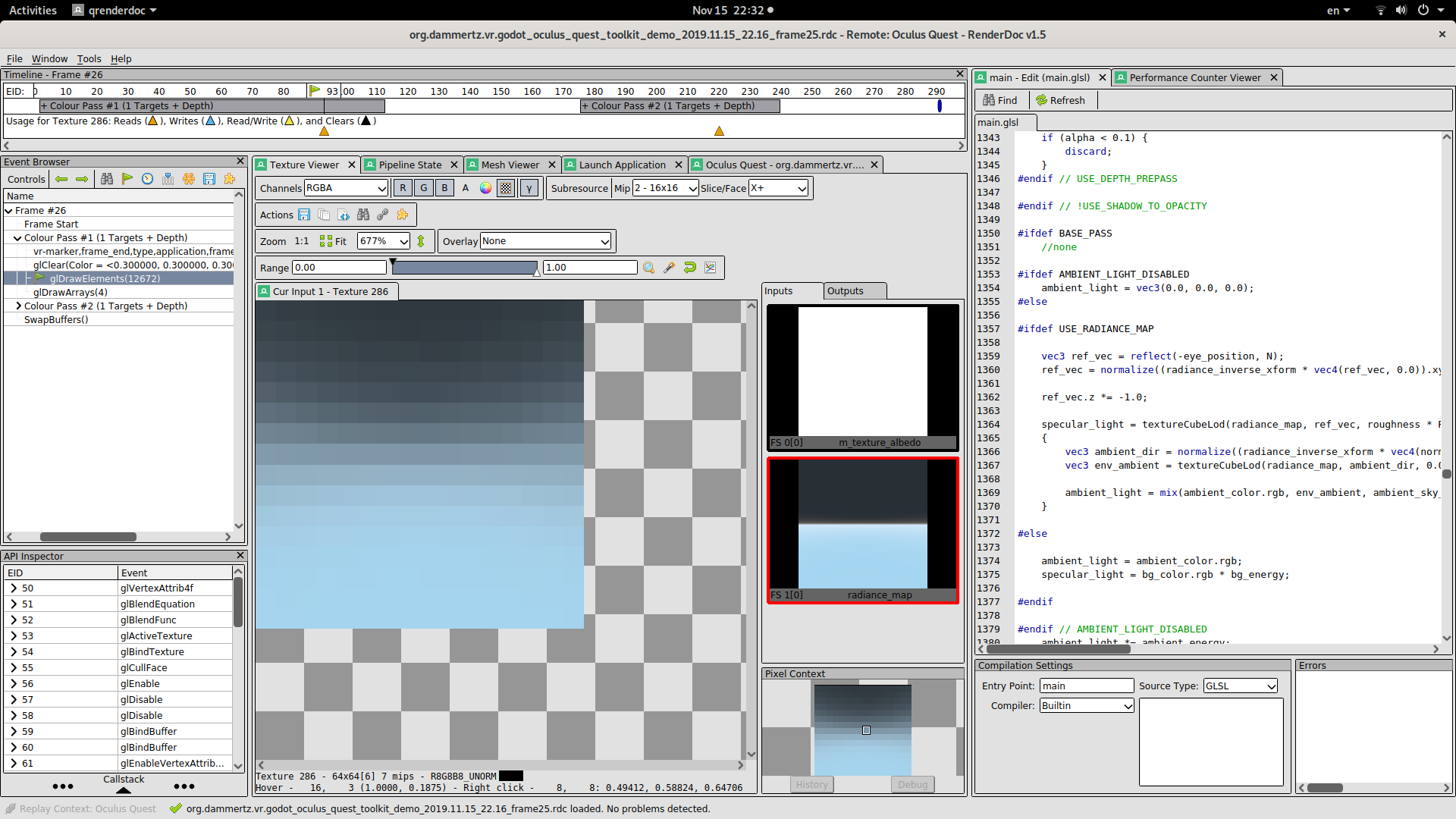Click the Entry Point main field
This screenshot has height=819, width=1456.
pos(1086,686)
